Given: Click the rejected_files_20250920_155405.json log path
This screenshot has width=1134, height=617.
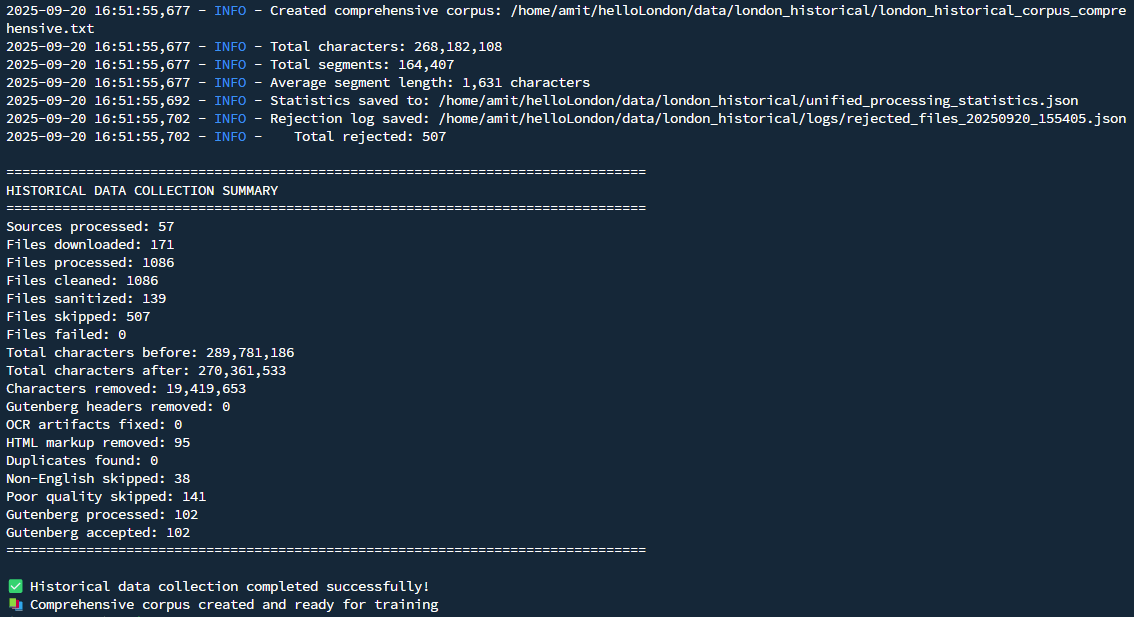Looking at the screenshot, I should click(x=782, y=119).
